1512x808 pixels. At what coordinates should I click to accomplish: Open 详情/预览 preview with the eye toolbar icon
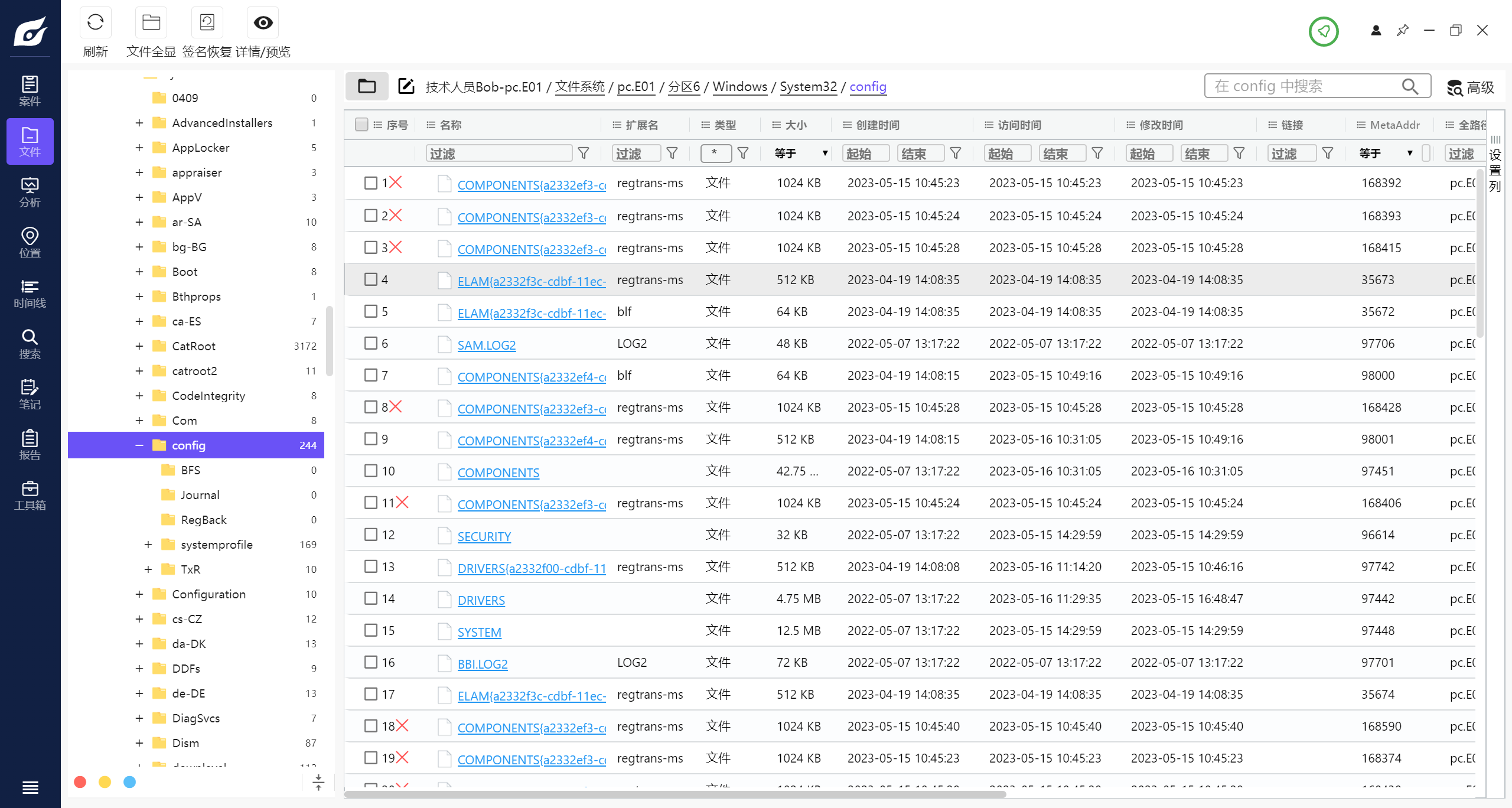(263, 22)
